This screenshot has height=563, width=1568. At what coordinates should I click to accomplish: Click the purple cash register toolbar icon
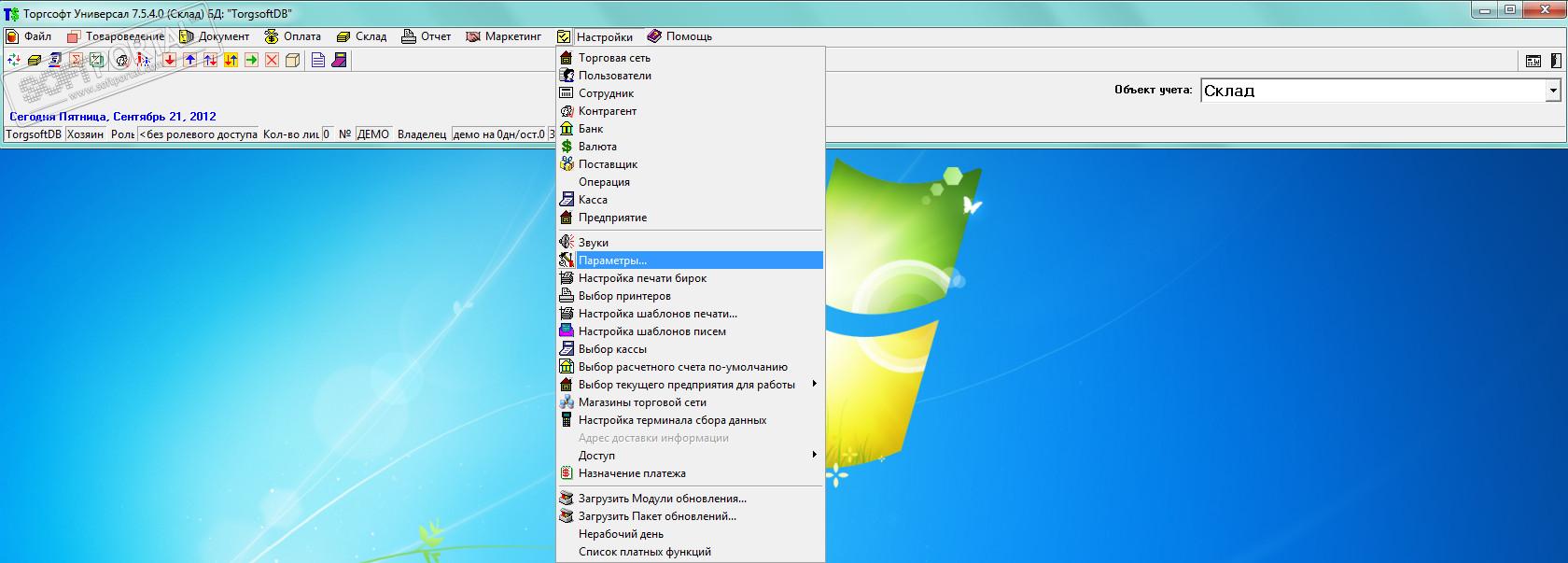point(339,60)
